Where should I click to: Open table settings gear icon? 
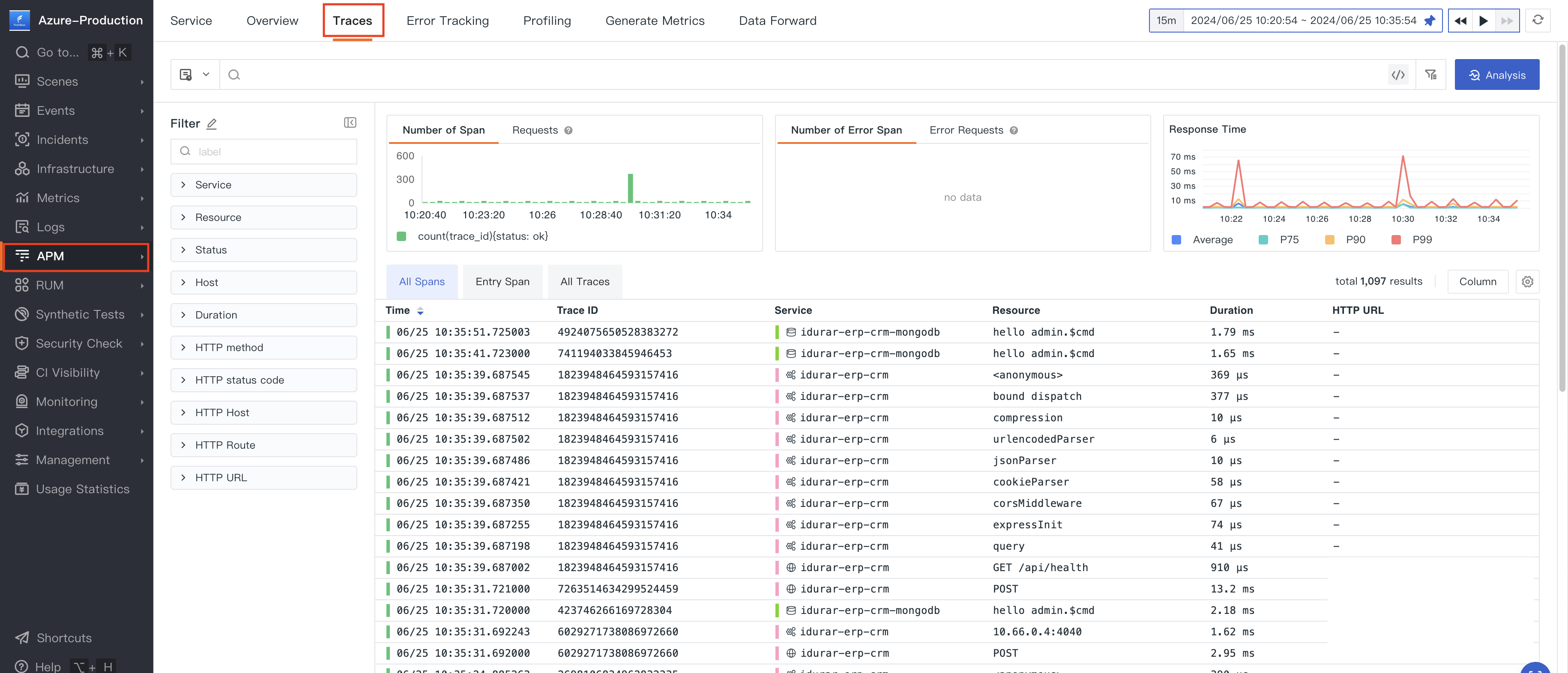(x=1527, y=282)
